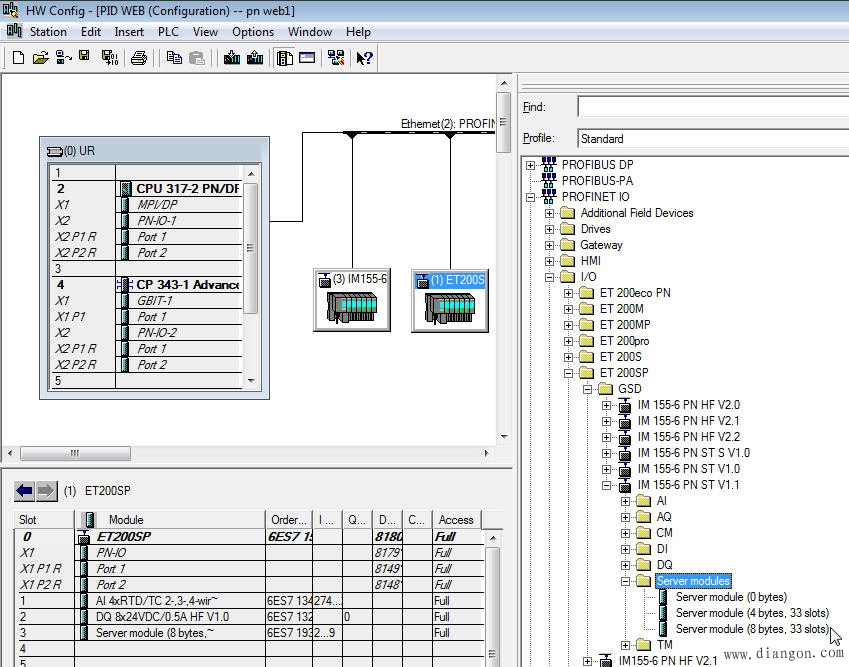Click the Save and Compile icon
The height and width of the screenshot is (667, 849).
[109, 58]
